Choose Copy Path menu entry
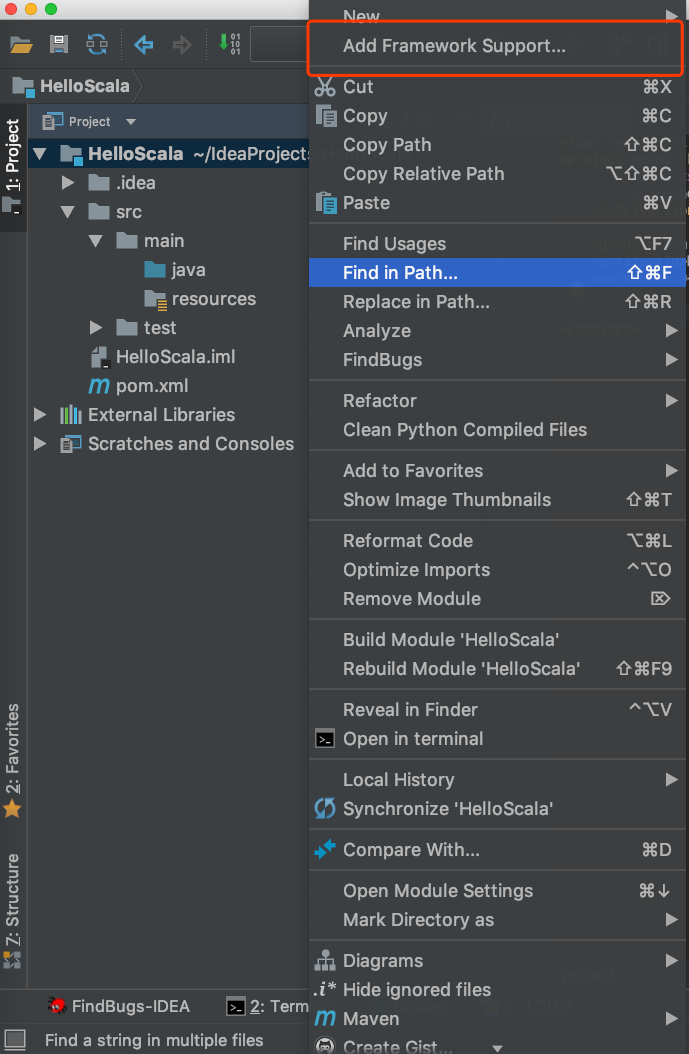Image resolution: width=689 pixels, height=1054 pixels. tap(497, 145)
